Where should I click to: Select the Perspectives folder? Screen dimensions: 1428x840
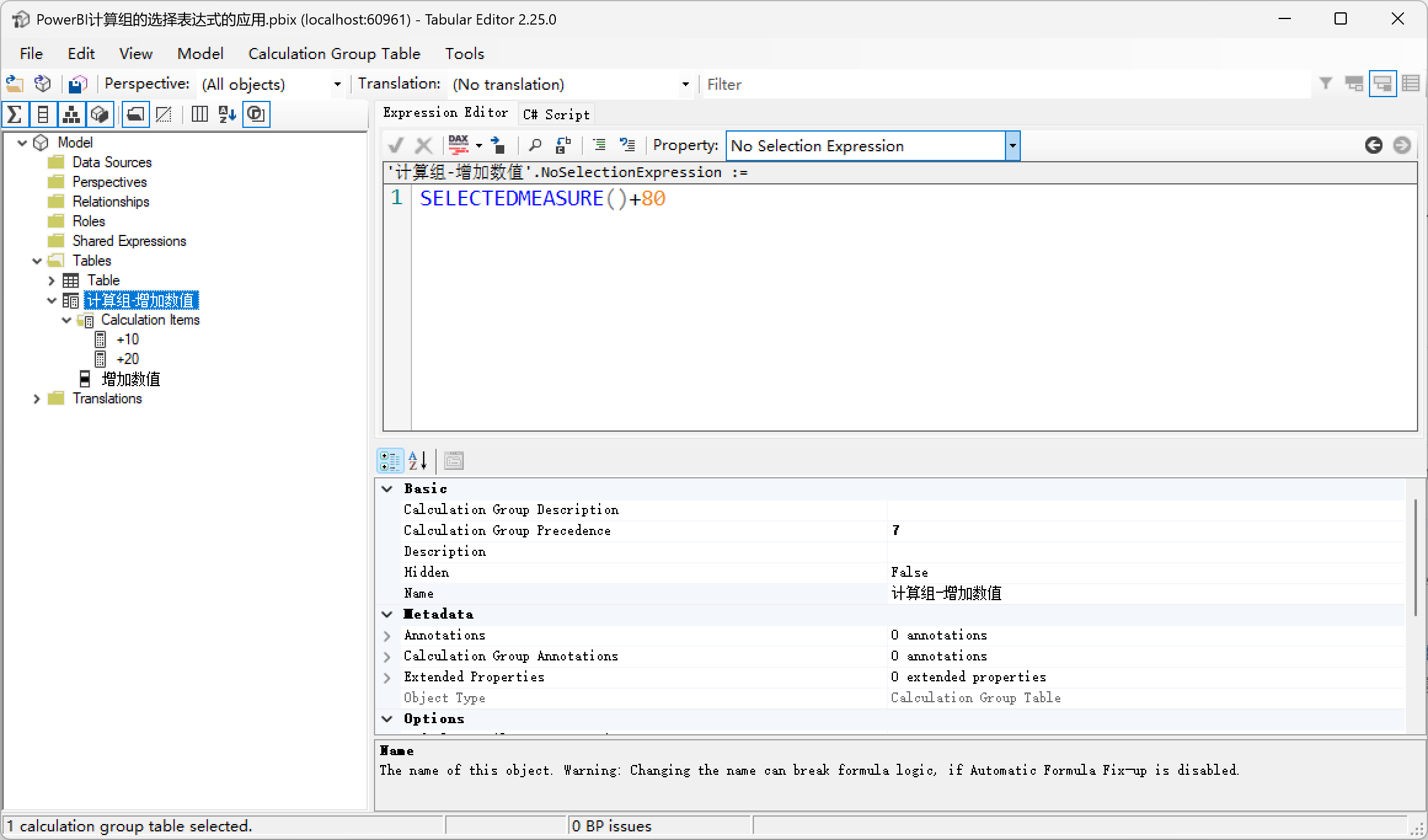(109, 182)
